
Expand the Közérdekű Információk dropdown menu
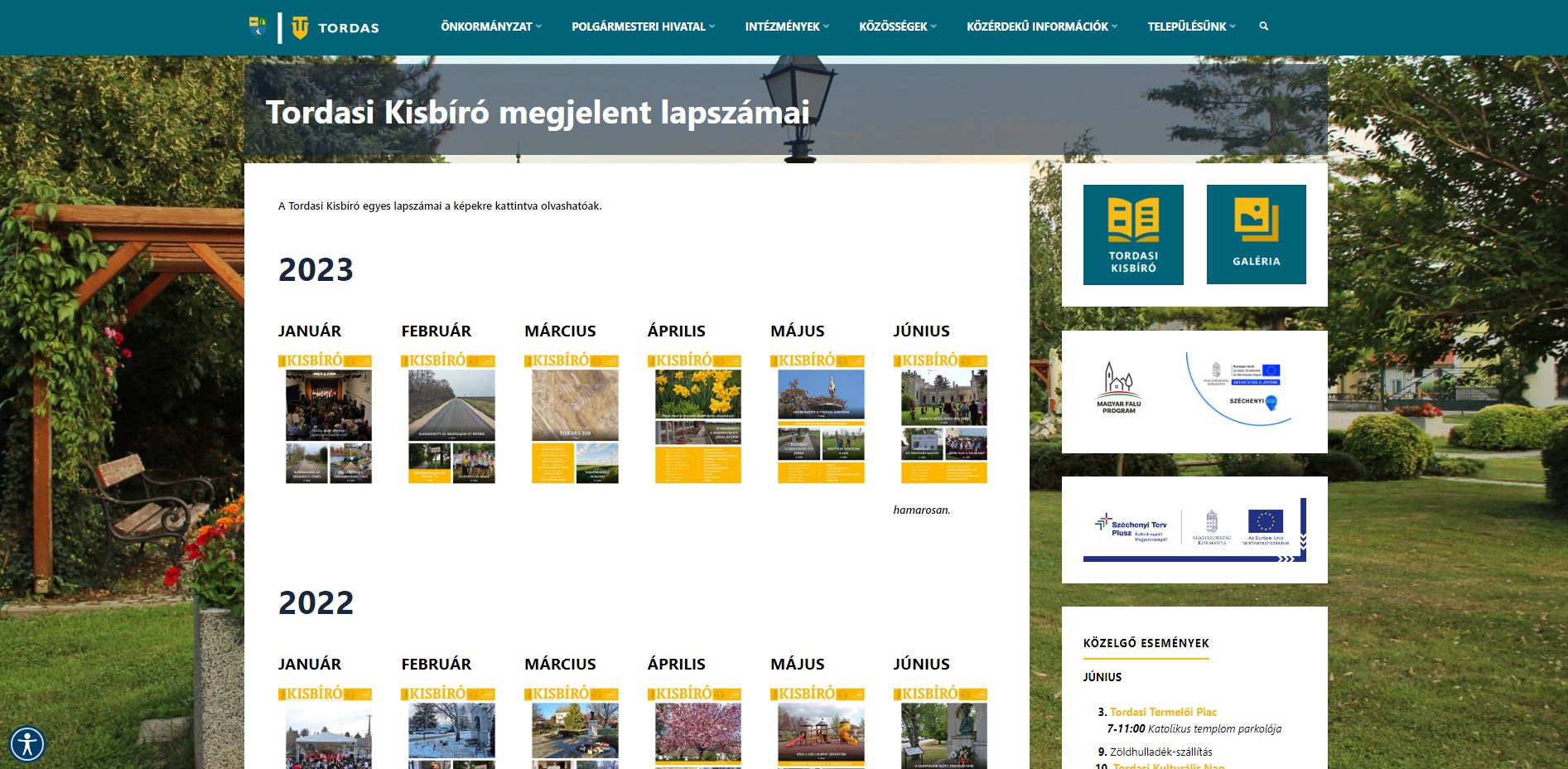click(x=1042, y=27)
